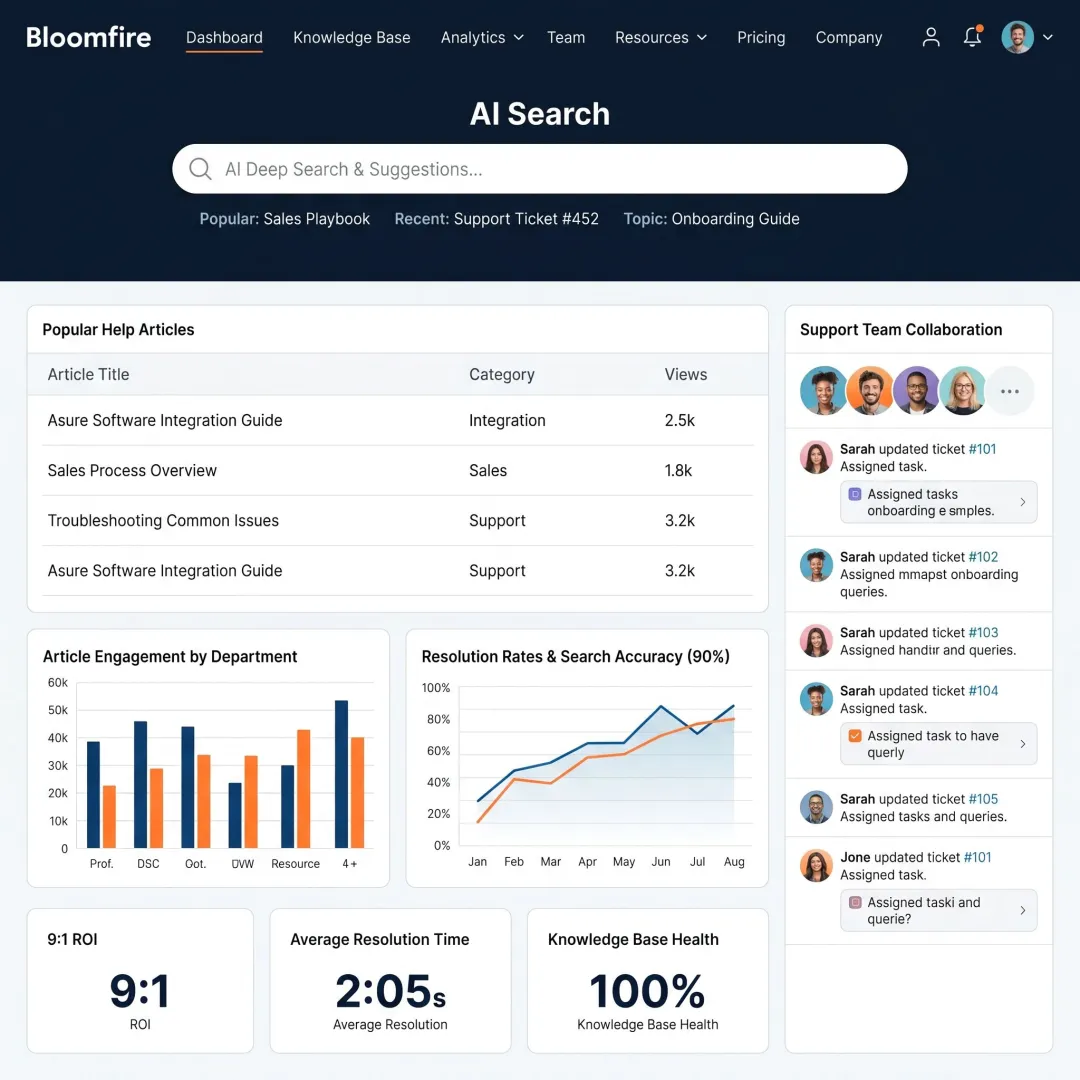Expand the Analytics menu

(x=481, y=37)
